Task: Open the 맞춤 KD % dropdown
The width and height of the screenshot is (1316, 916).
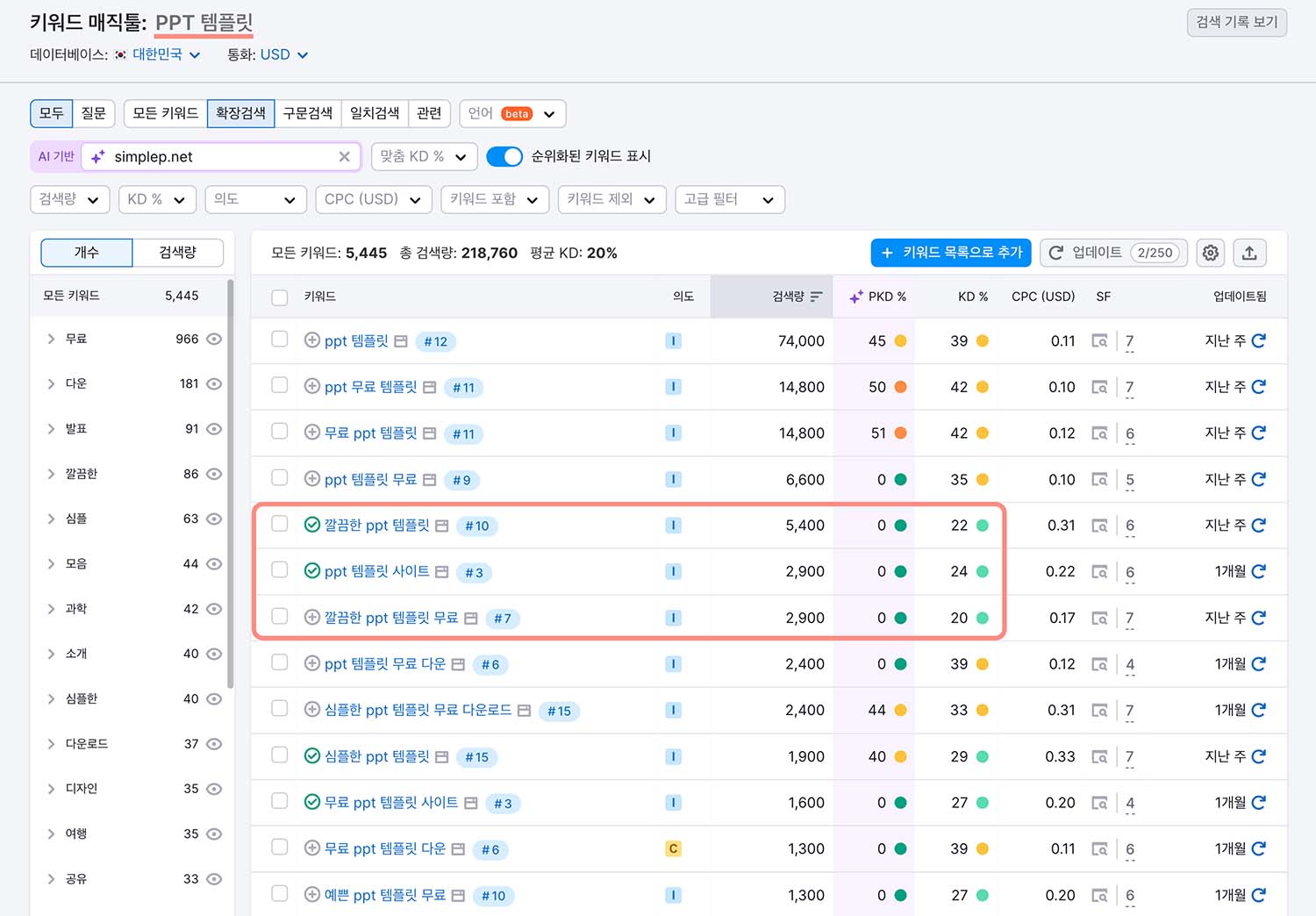Action: coord(424,156)
